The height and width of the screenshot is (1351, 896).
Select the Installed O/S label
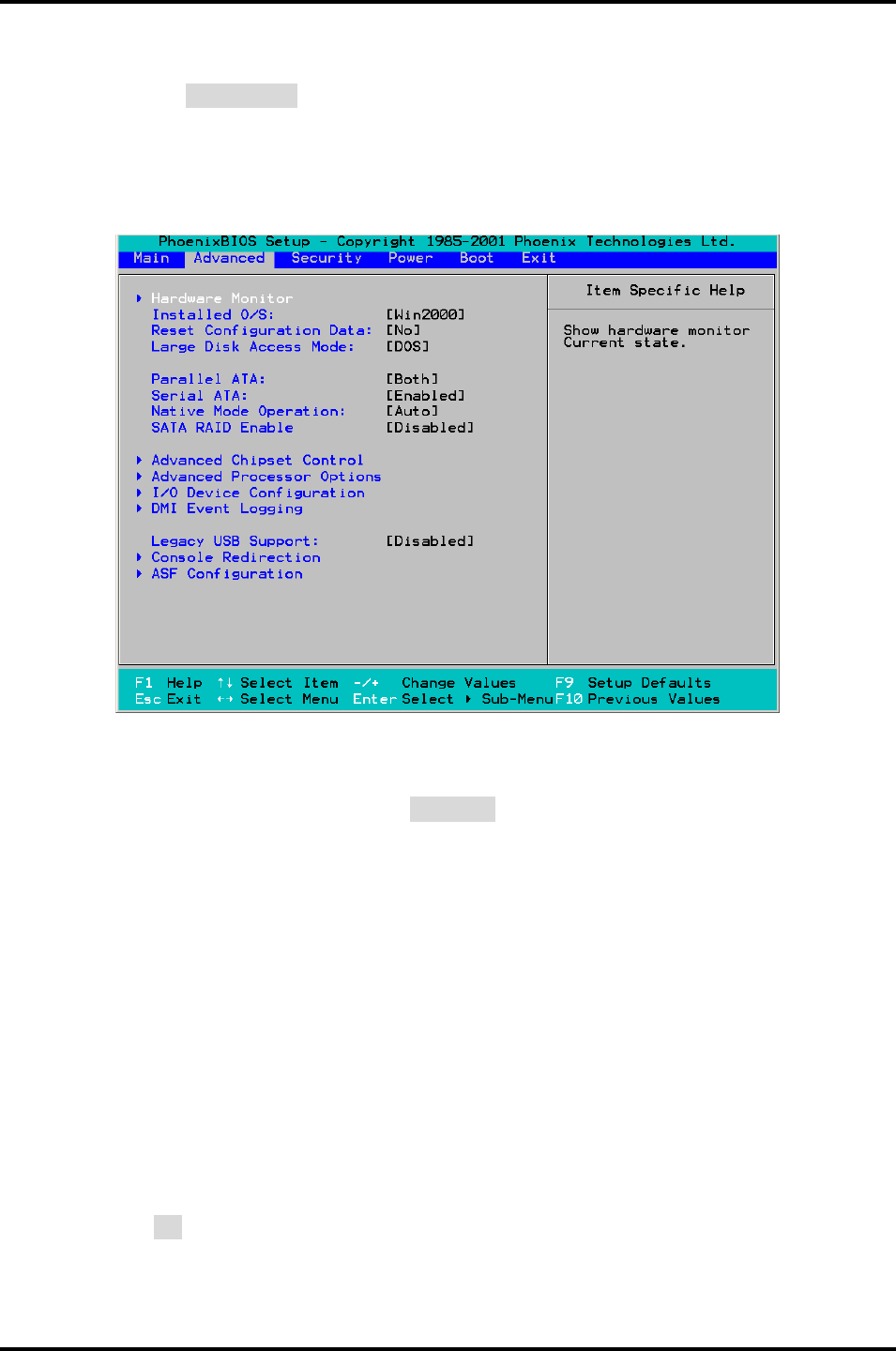(213, 314)
